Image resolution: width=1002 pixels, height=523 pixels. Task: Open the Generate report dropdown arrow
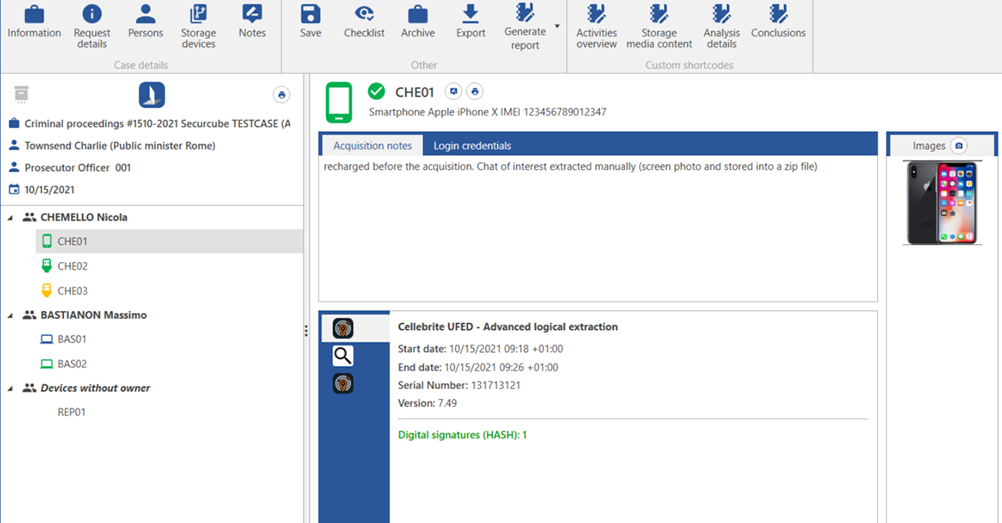tap(557, 26)
